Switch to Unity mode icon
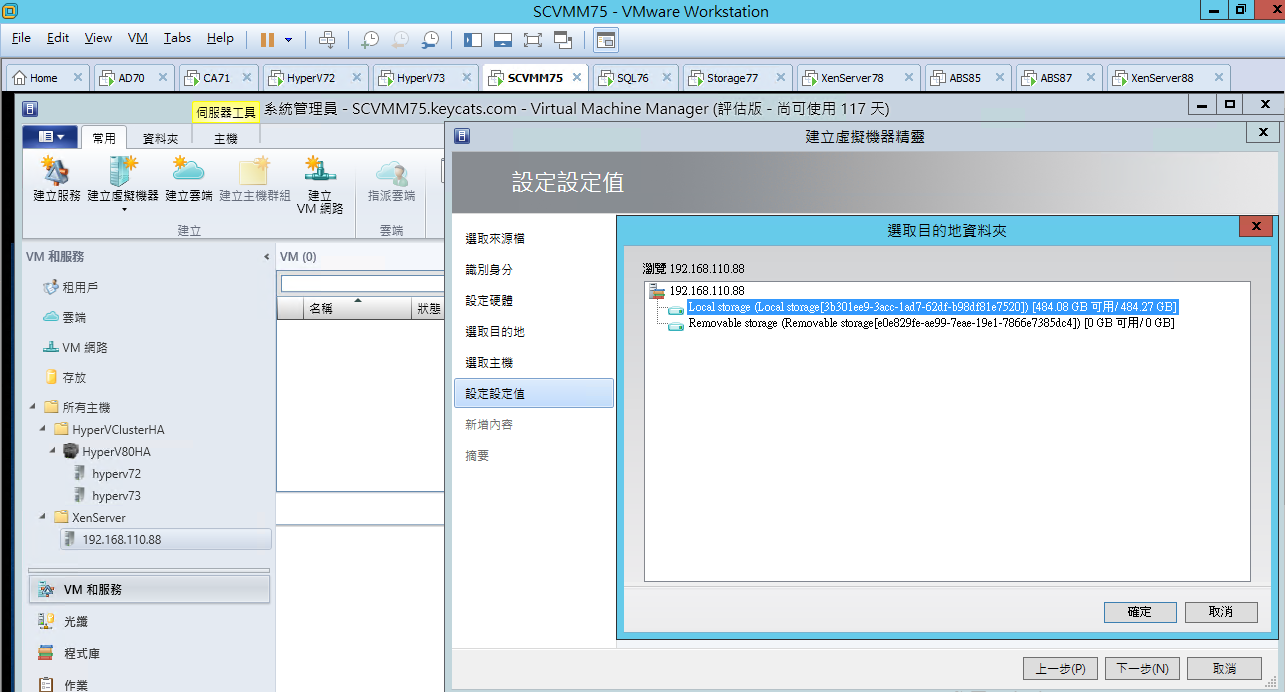 562,39
